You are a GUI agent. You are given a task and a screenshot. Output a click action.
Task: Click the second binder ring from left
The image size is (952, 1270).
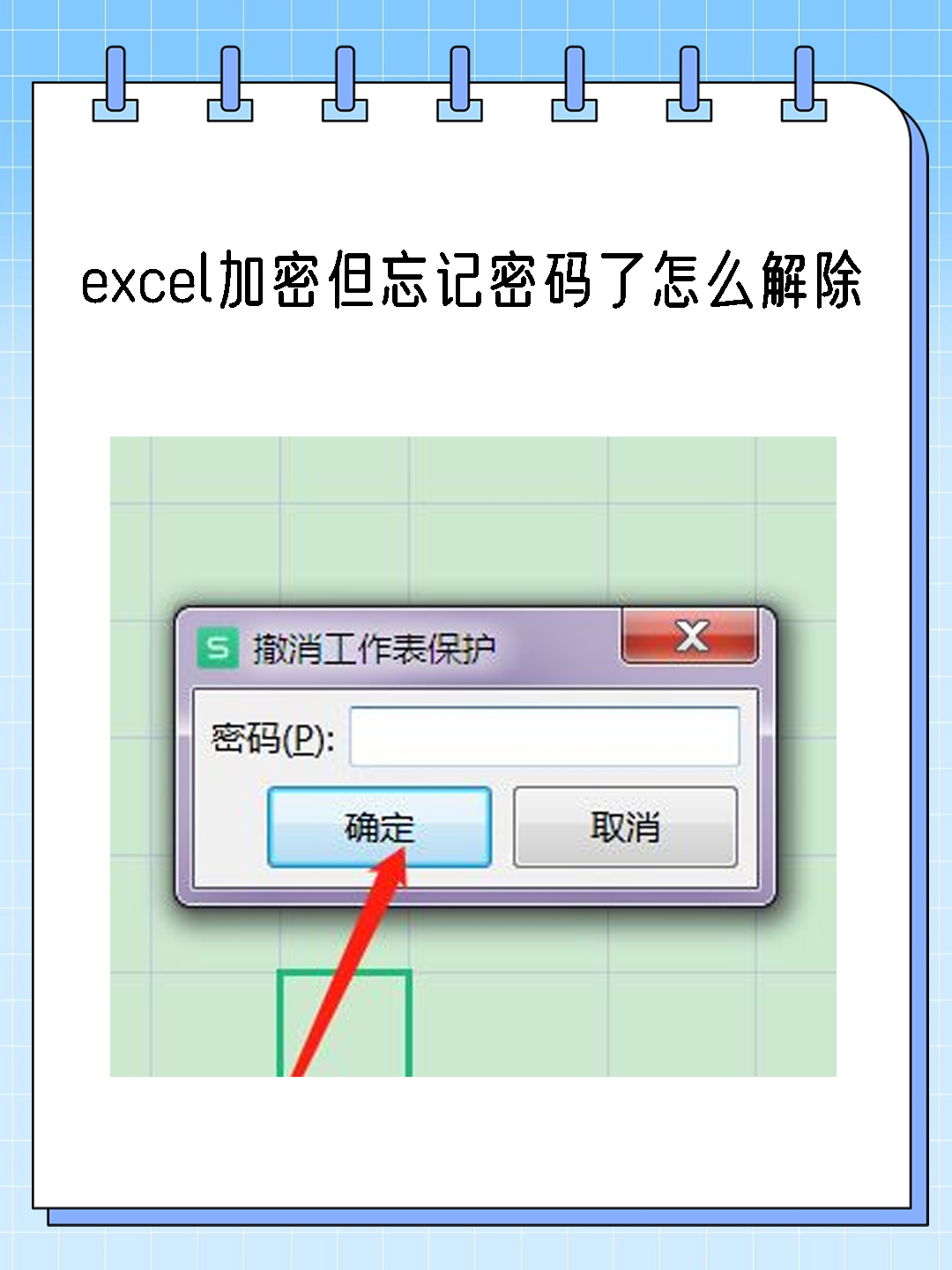[230, 84]
